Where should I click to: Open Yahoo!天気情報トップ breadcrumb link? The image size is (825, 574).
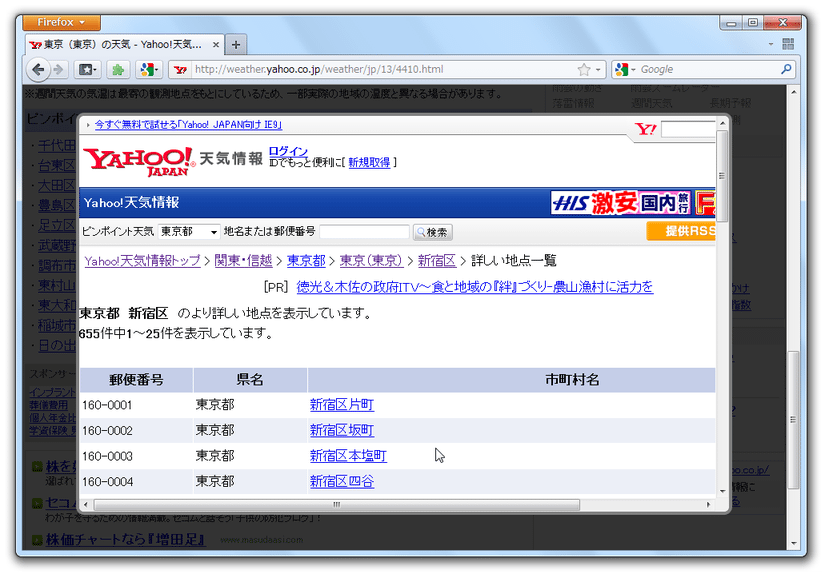point(142,261)
